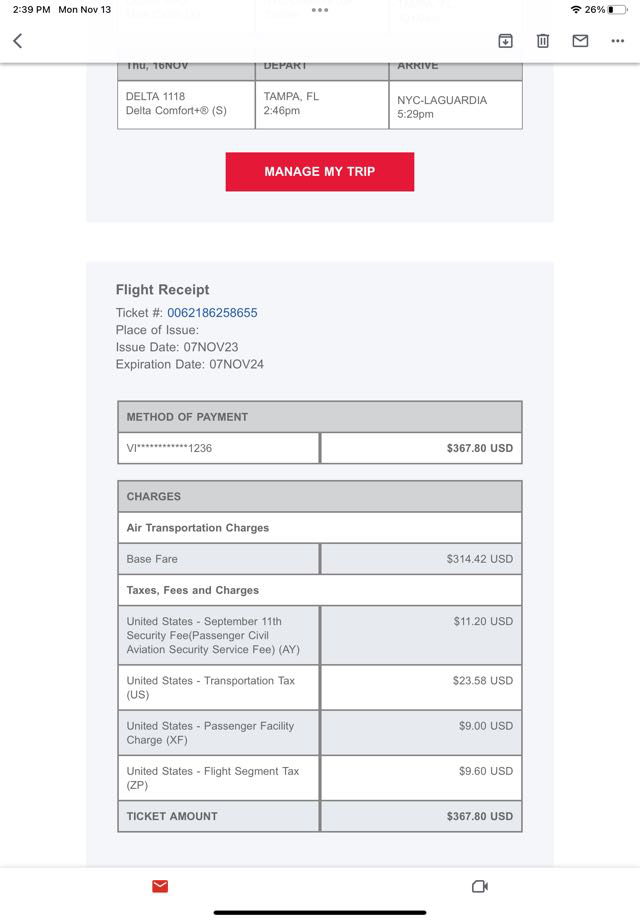Tap the 2:39 PM clock
Viewport: 640px width, 921px height.
pos(31,9)
